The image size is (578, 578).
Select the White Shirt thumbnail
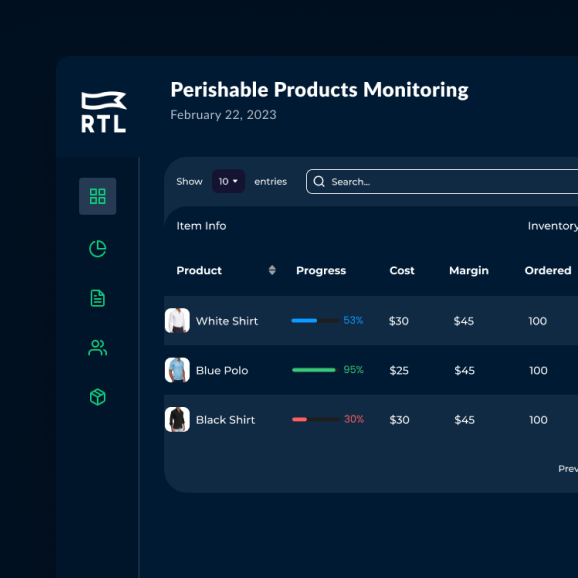(x=177, y=320)
